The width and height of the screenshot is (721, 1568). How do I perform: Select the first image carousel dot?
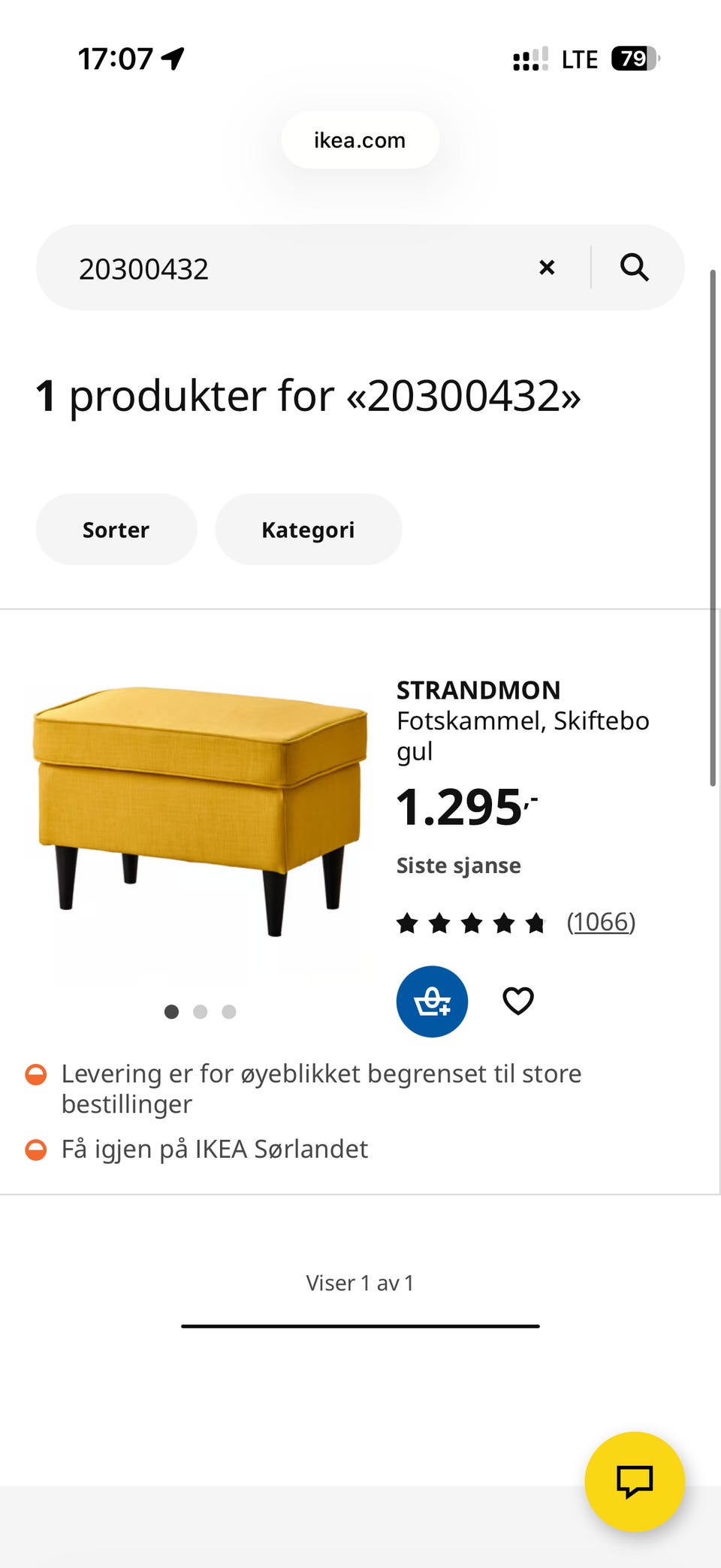[171, 1012]
